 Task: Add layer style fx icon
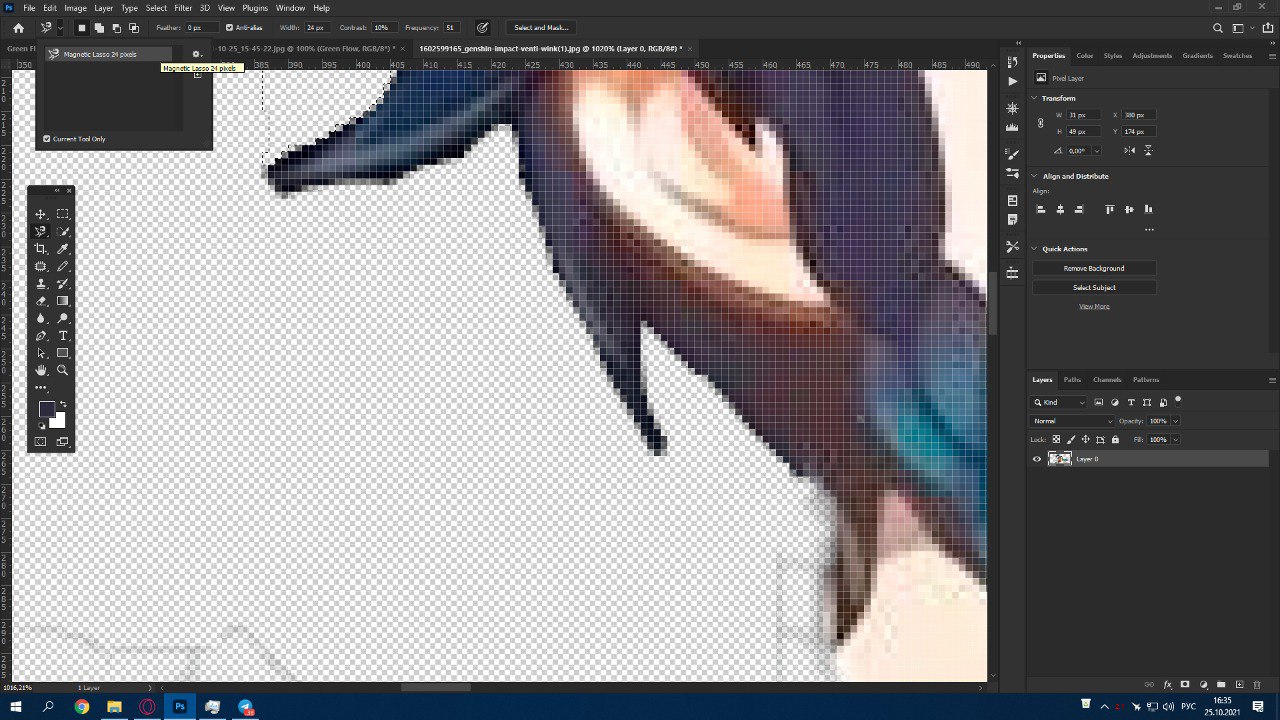click(x=1167, y=685)
